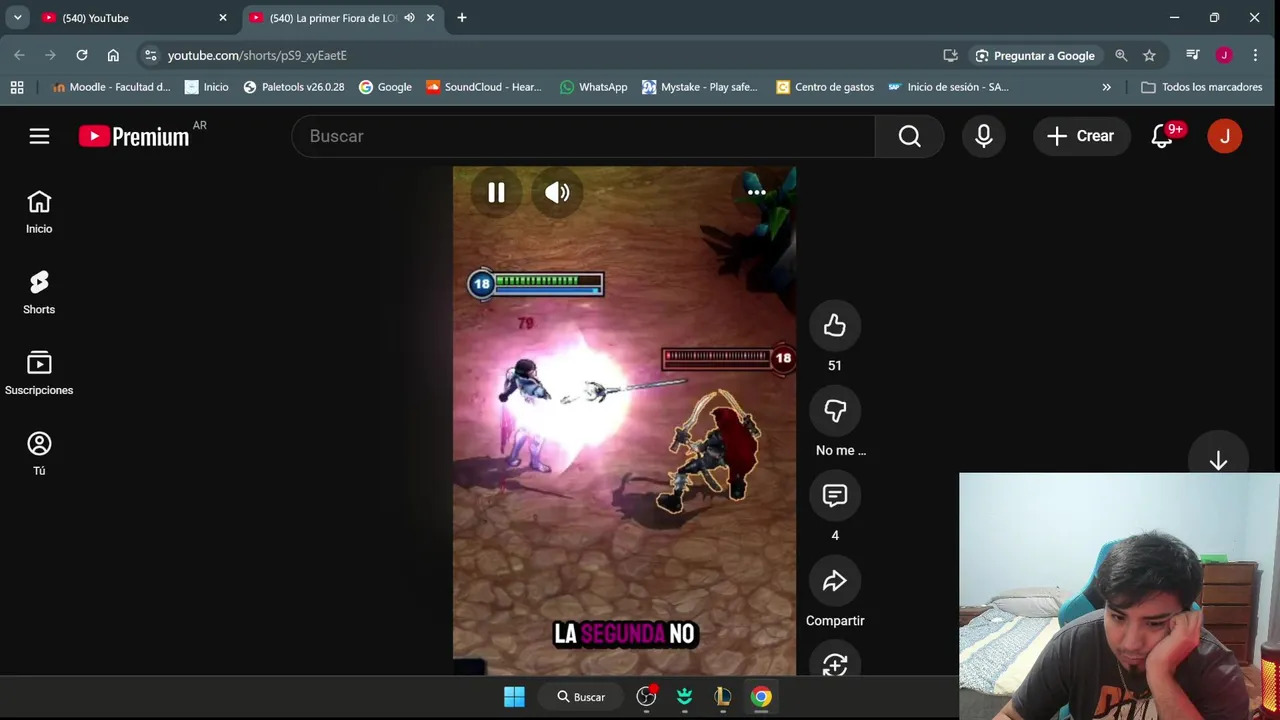Expand hidden bookmarks chevron
The width and height of the screenshot is (1280, 720).
tap(1106, 87)
